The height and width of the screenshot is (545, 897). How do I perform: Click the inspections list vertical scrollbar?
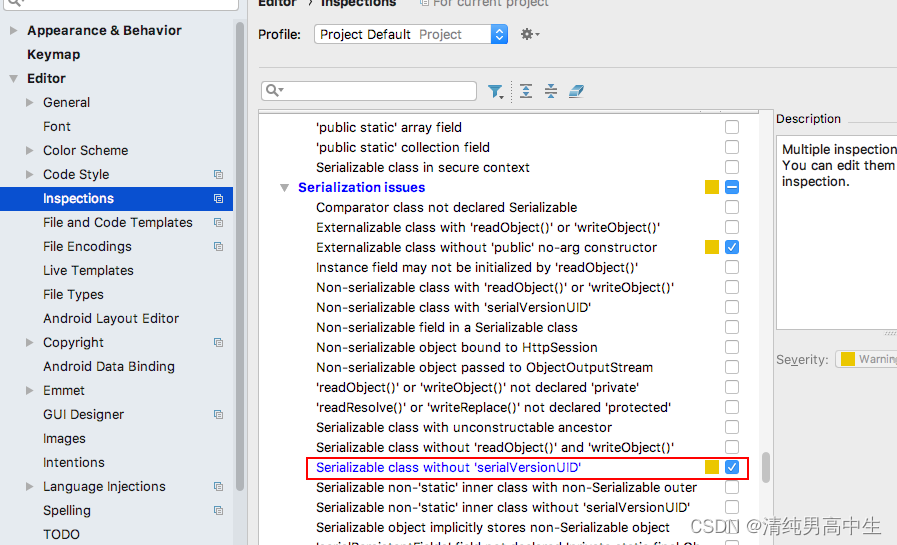coord(765,467)
